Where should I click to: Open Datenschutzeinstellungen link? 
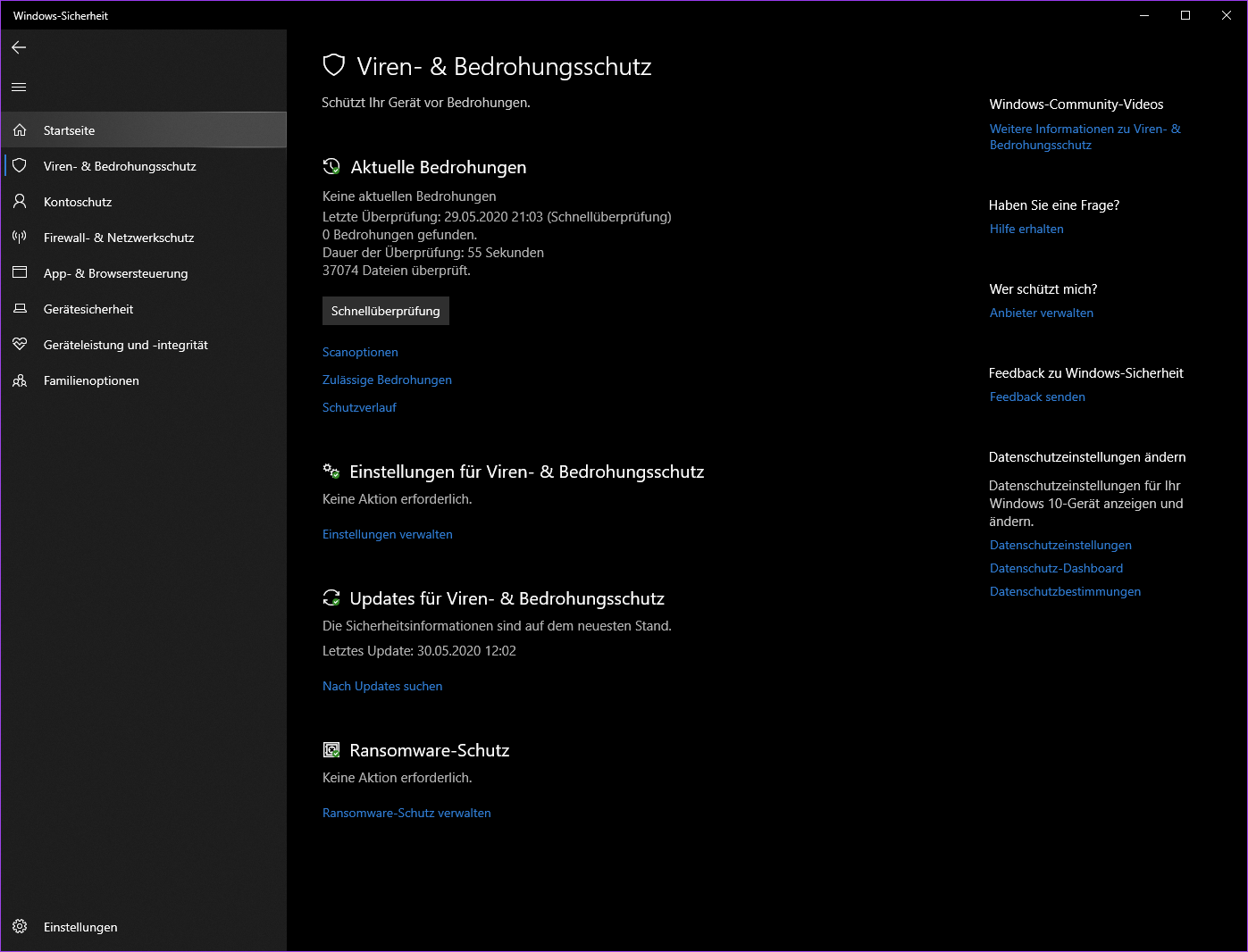coord(1060,545)
